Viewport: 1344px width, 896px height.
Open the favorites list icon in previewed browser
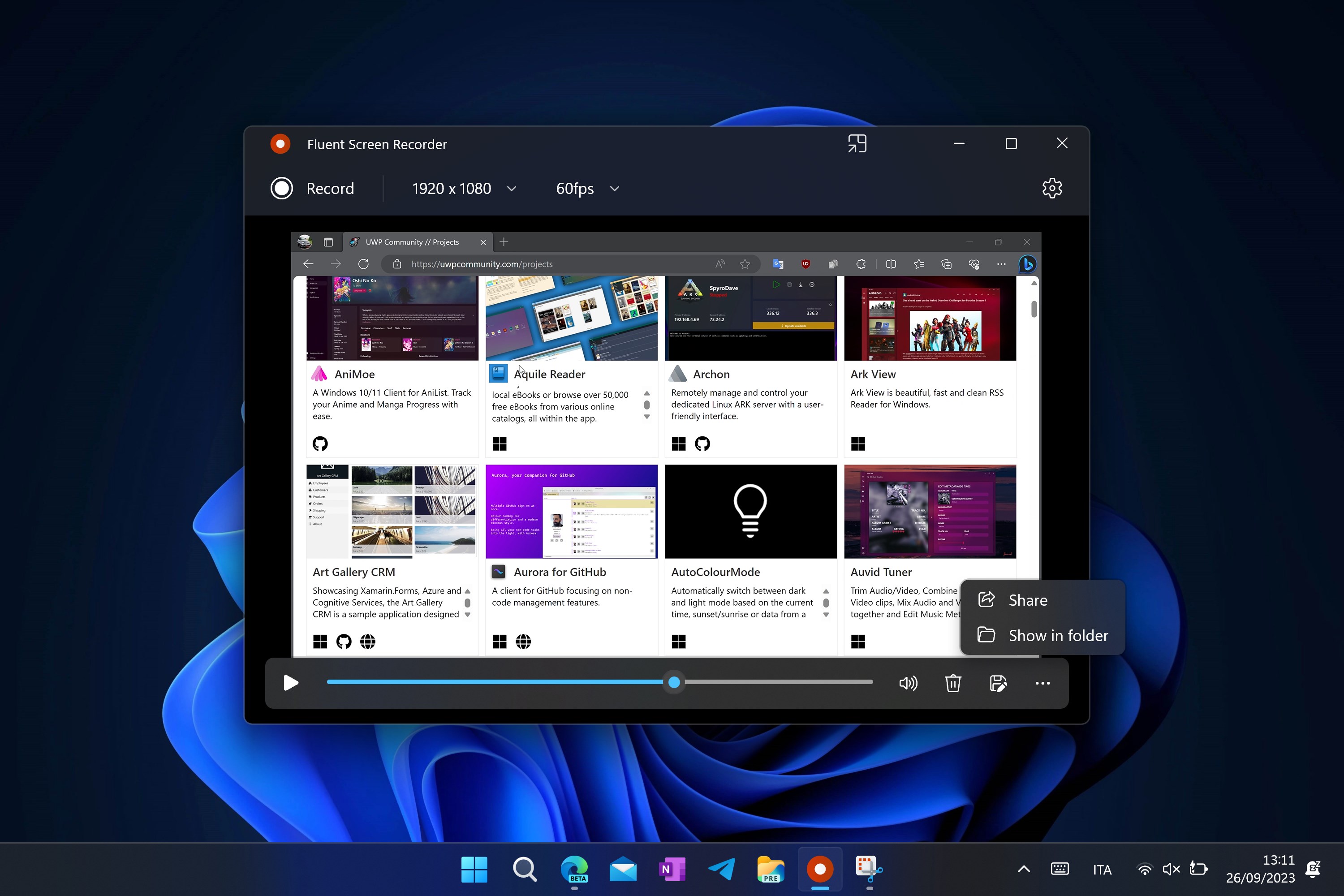[x=918, y=264]
